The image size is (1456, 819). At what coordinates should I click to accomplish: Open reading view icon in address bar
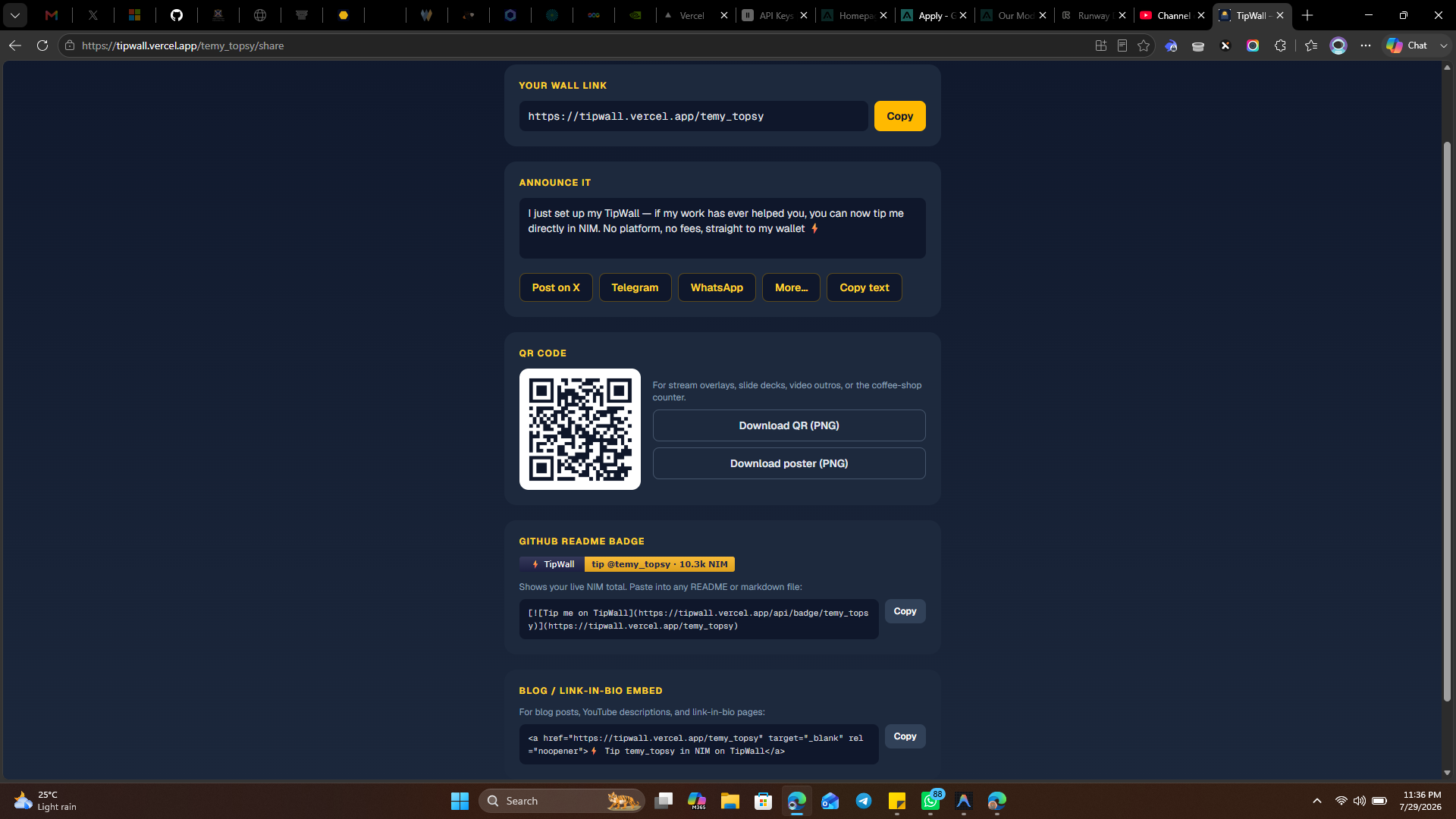[x=1122, y=45]
